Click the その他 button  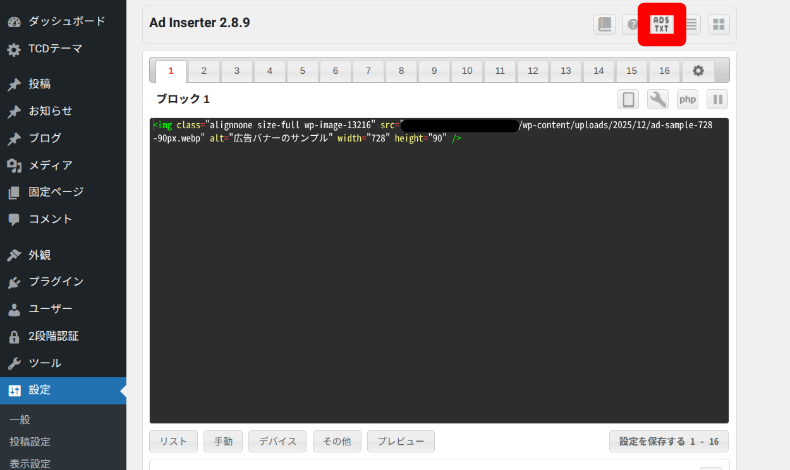click(337, 441)
